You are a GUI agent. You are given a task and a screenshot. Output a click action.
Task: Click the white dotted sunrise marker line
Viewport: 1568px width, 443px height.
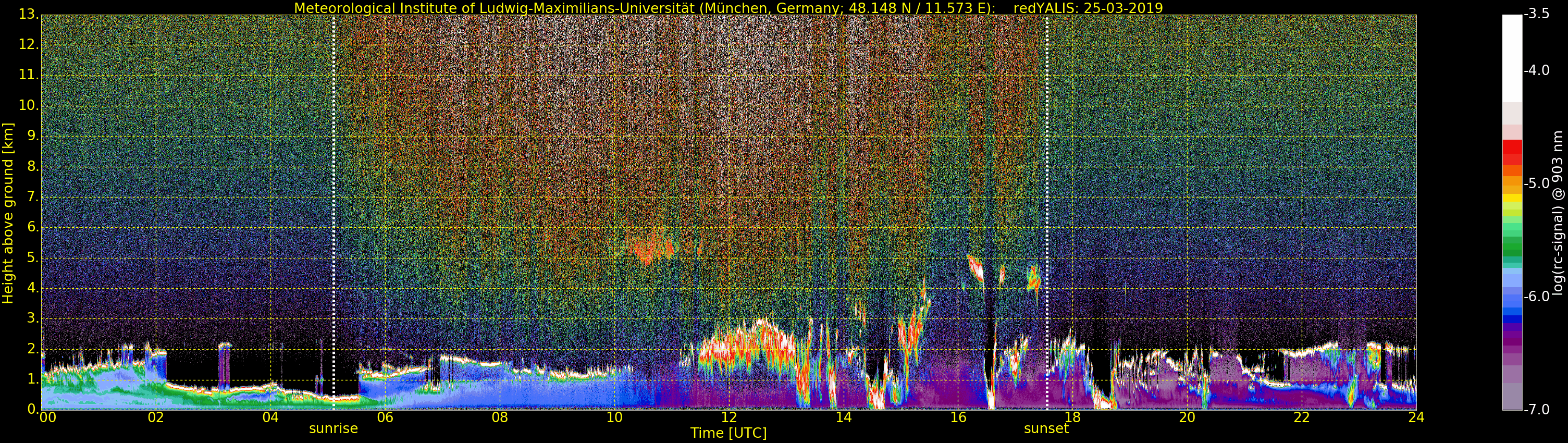pyautogui.click(x=334, y=212)
